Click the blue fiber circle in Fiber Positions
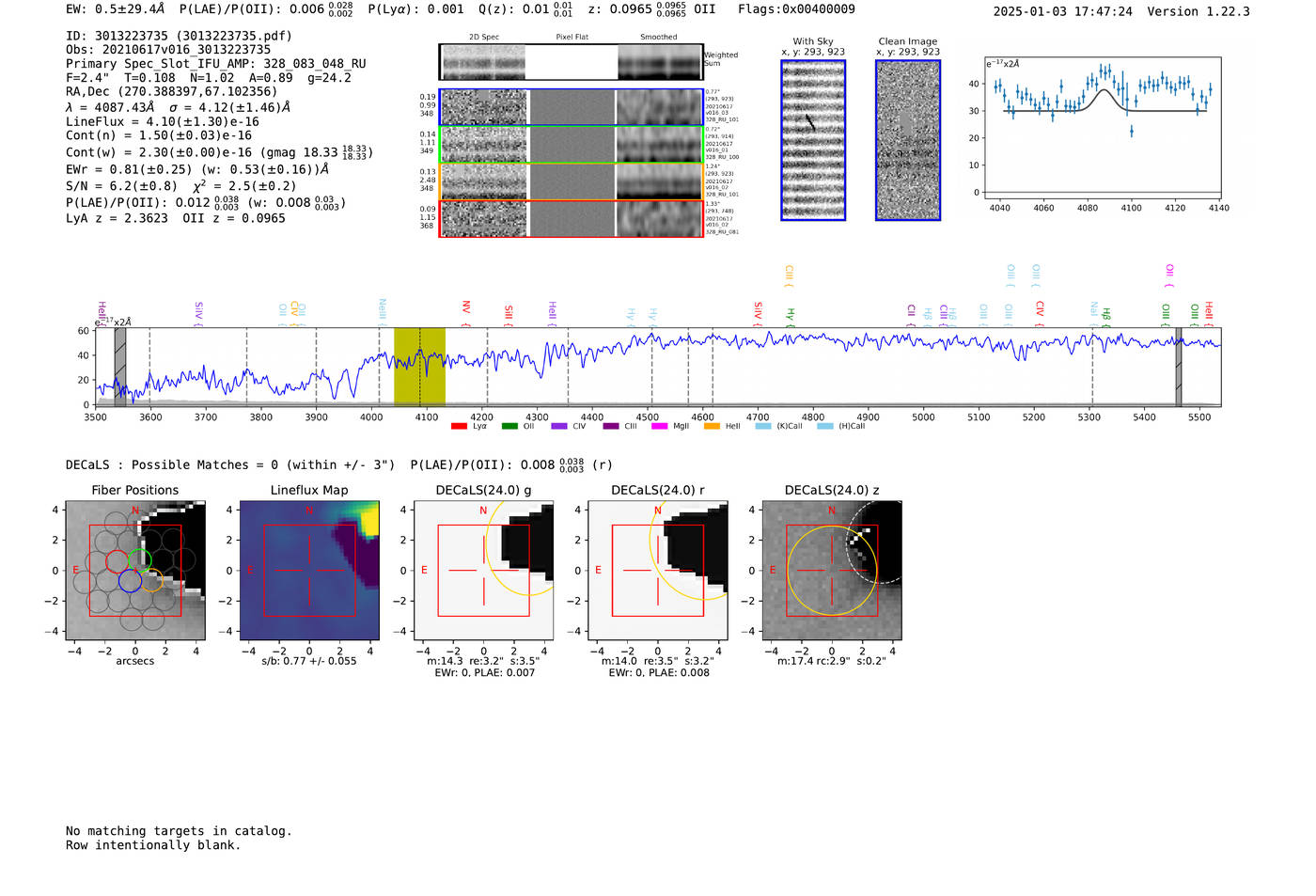The height and width of the screenshot is (896, 1316). (130, 581)
